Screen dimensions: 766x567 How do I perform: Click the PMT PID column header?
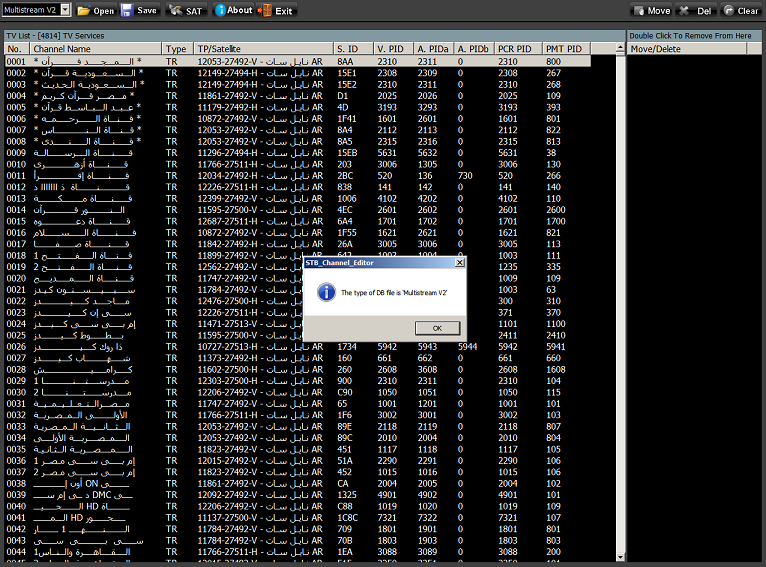(x=567, y=49)
